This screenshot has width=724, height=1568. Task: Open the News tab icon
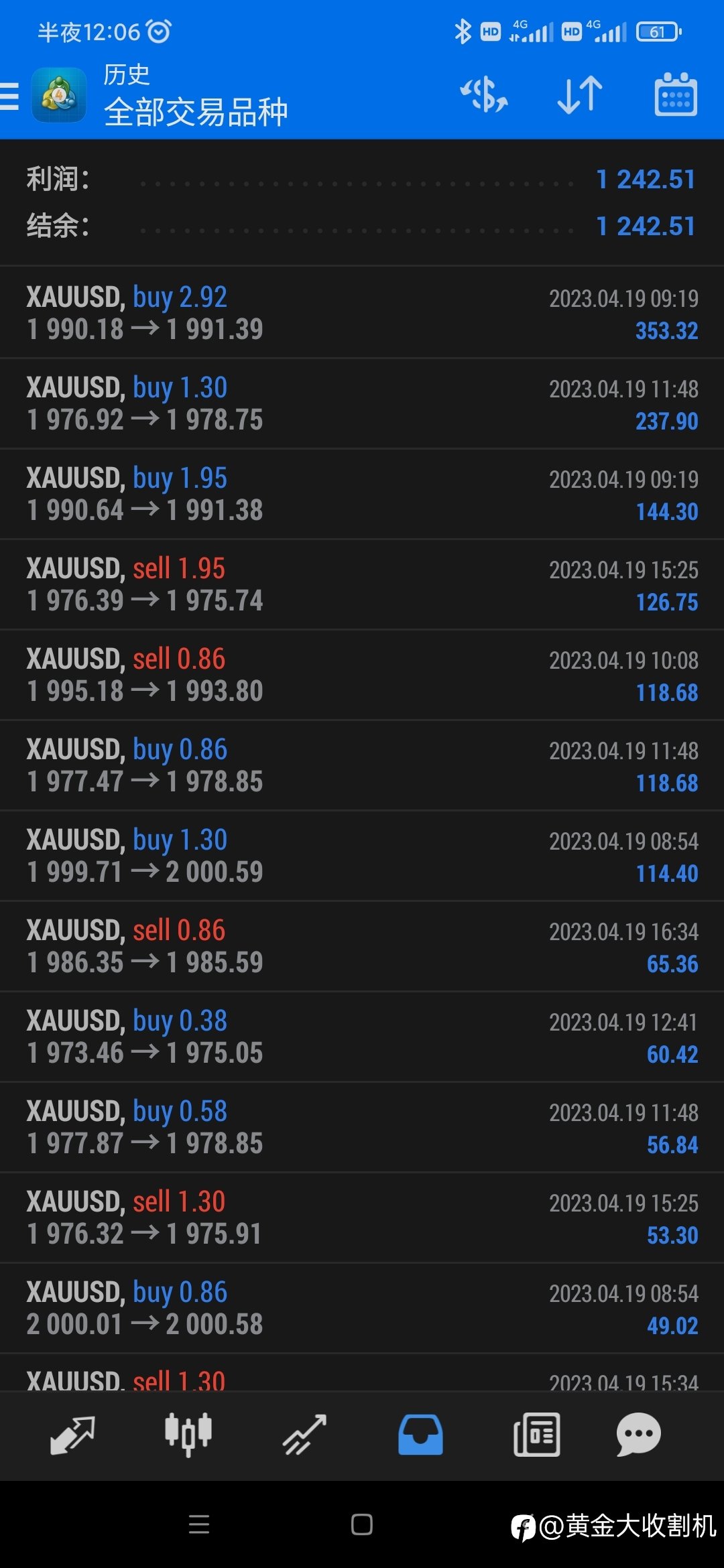pos(536,1435)
